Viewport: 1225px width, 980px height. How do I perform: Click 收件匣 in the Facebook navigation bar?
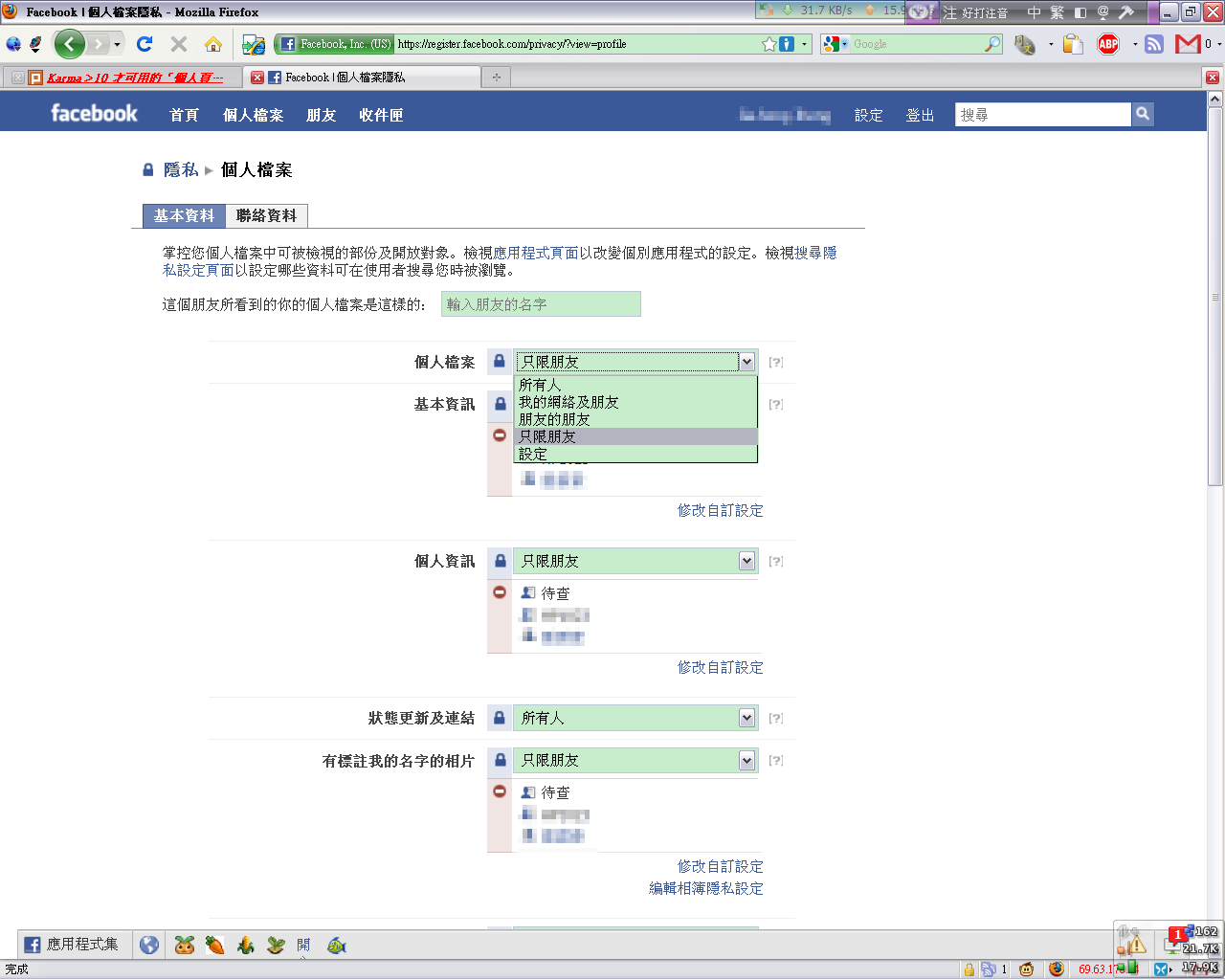coord(381,115)
